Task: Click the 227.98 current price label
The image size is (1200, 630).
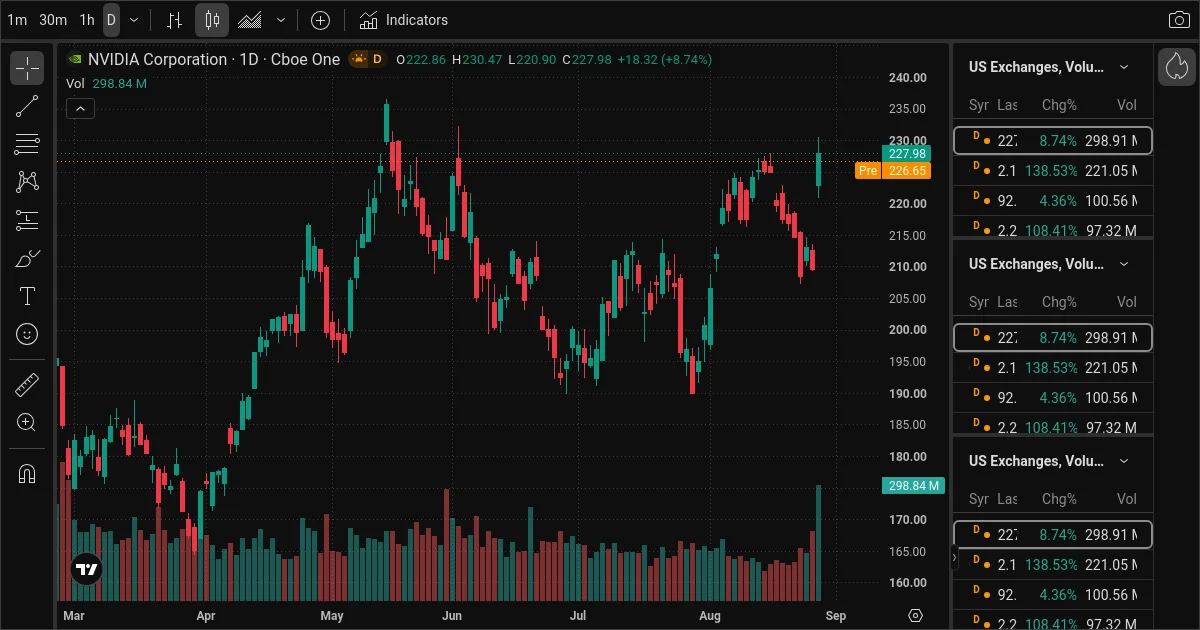Action: pyautogui.click(x=906, y=154)
